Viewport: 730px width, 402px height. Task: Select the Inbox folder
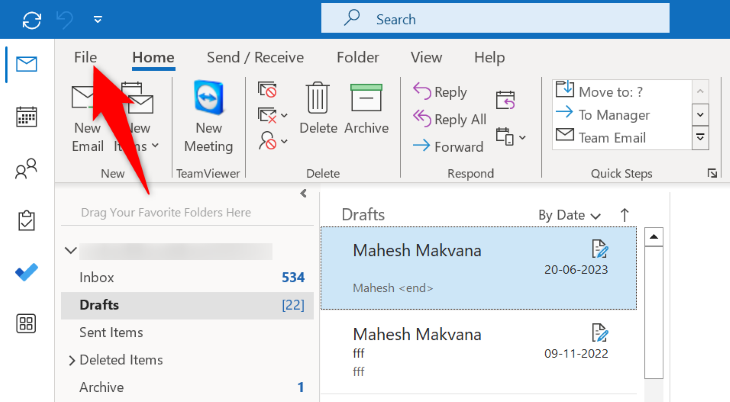click(x=97, y=277)
